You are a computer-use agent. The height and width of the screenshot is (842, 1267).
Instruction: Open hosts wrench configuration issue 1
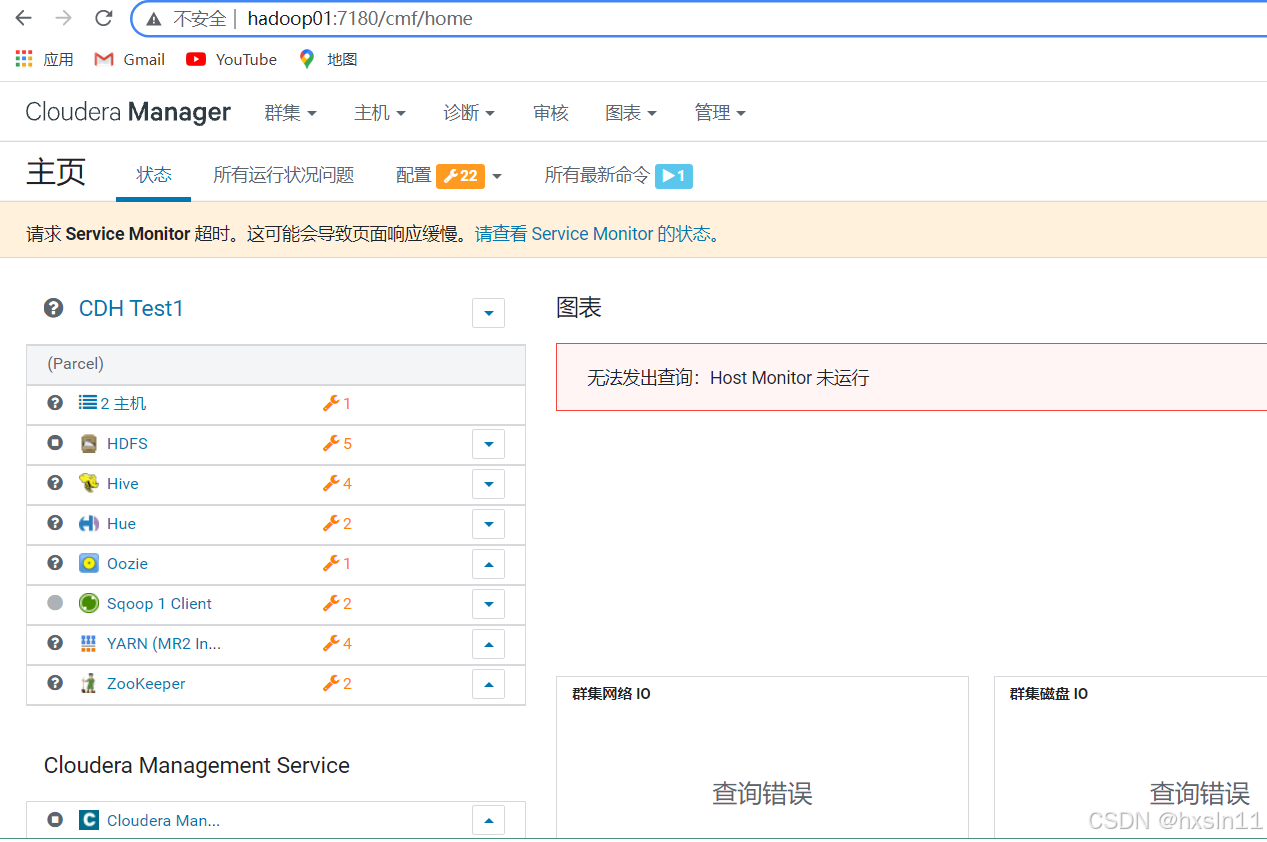tap(337, 403)
